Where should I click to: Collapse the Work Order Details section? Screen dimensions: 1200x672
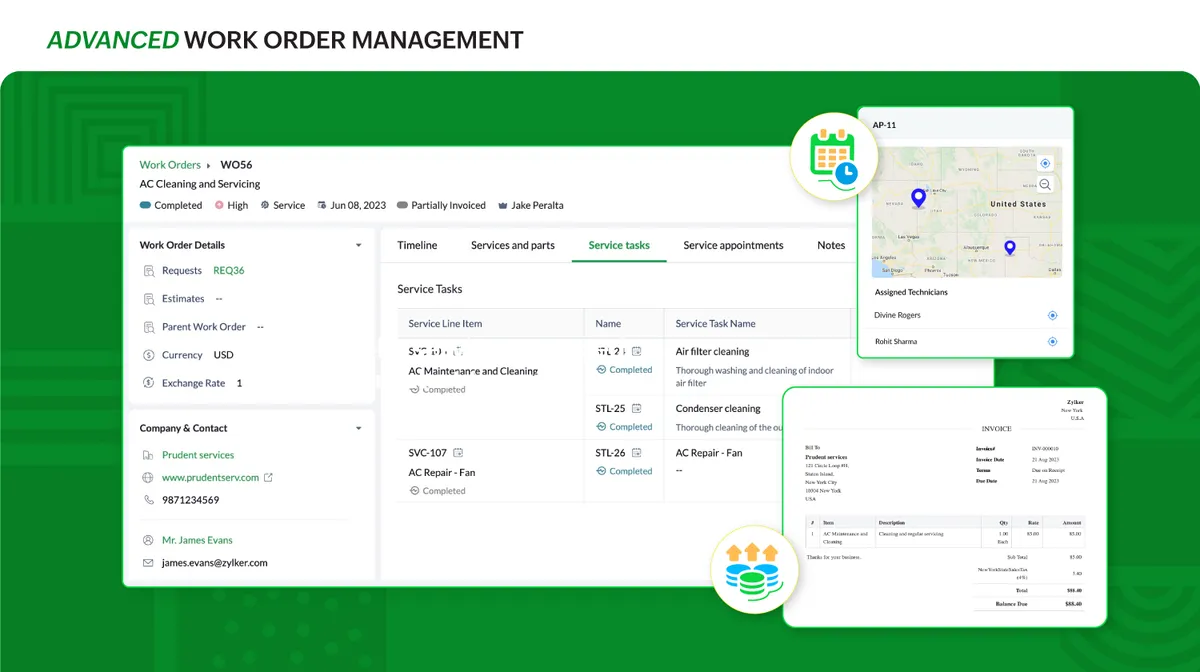(359, 245)
